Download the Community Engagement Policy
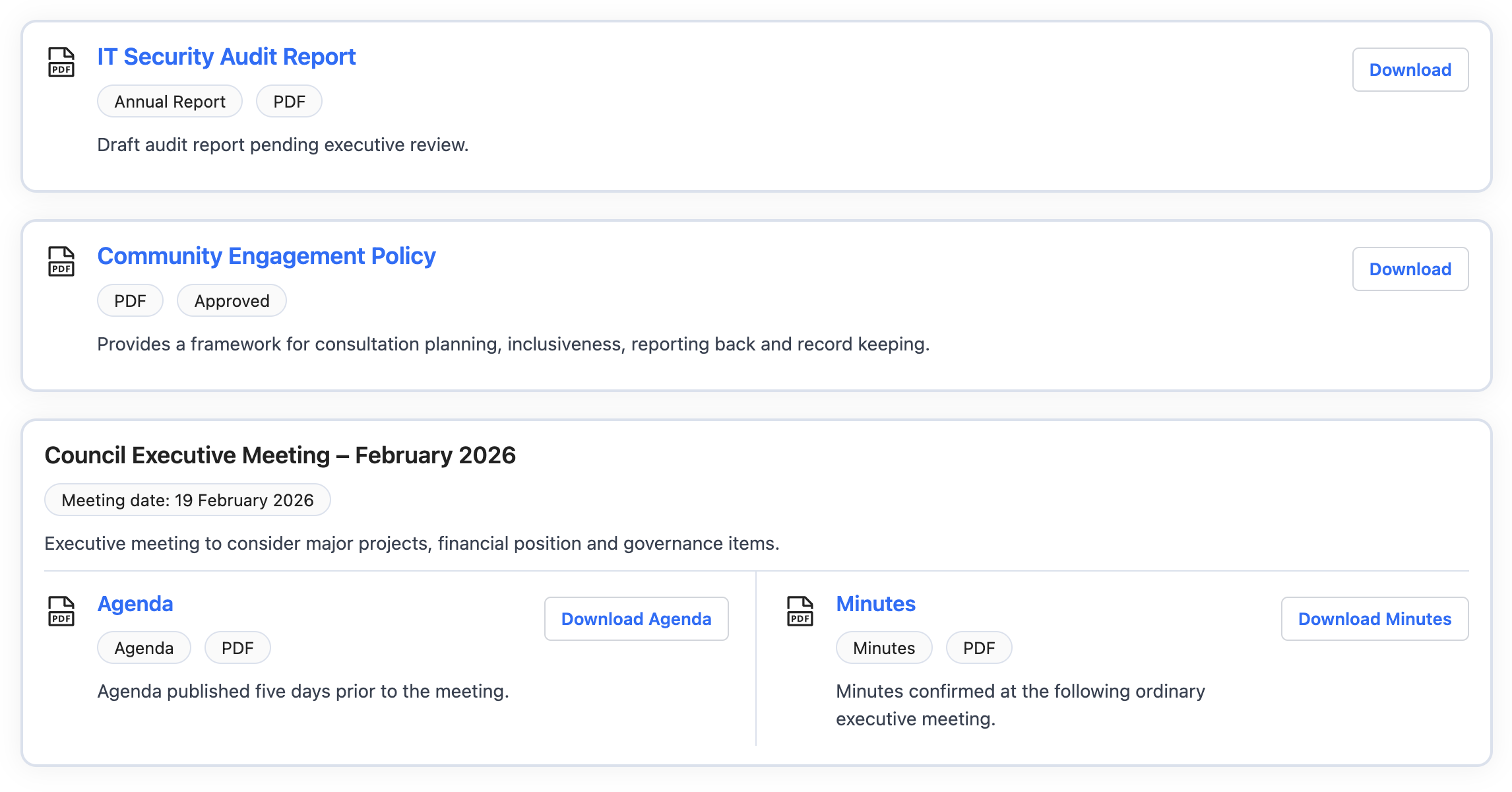Viewport: 1512px width, 792px height. pos(1410,269)
